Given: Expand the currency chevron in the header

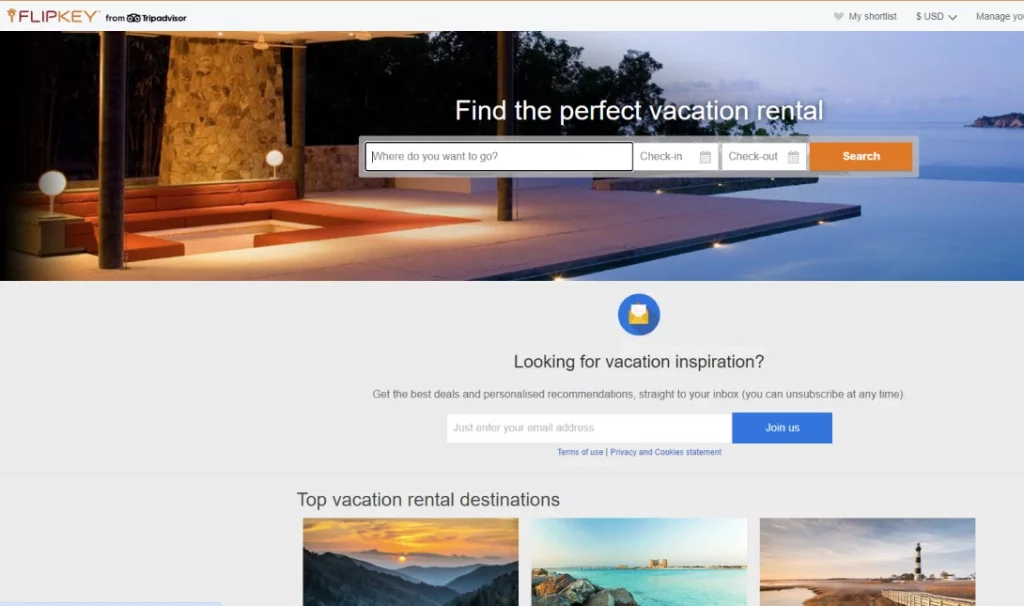Looking at the screenshot, I should 953,16.
